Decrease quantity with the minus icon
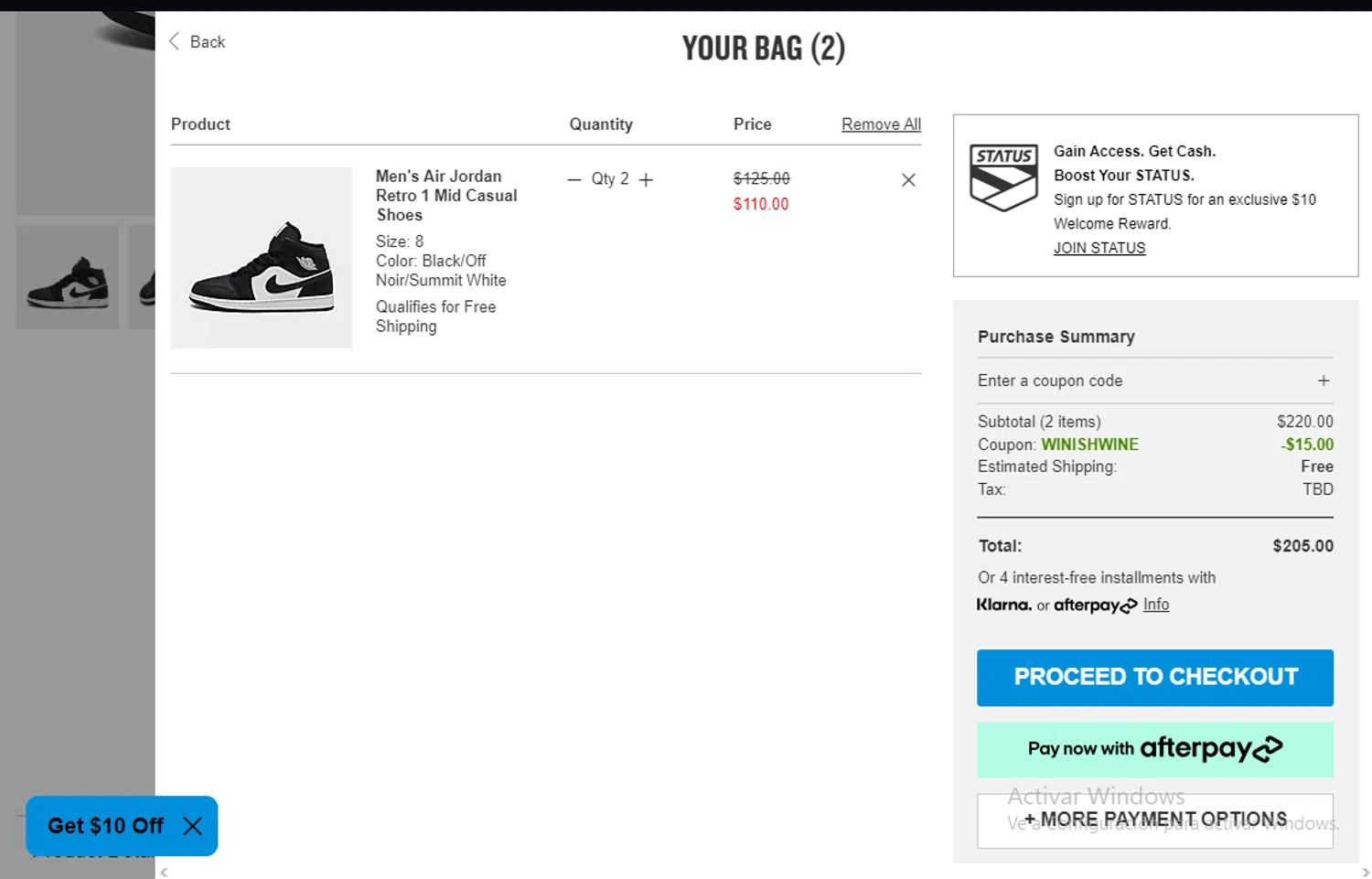The width and height of the screenshot is (1372, 879). (x=574, y=180)
